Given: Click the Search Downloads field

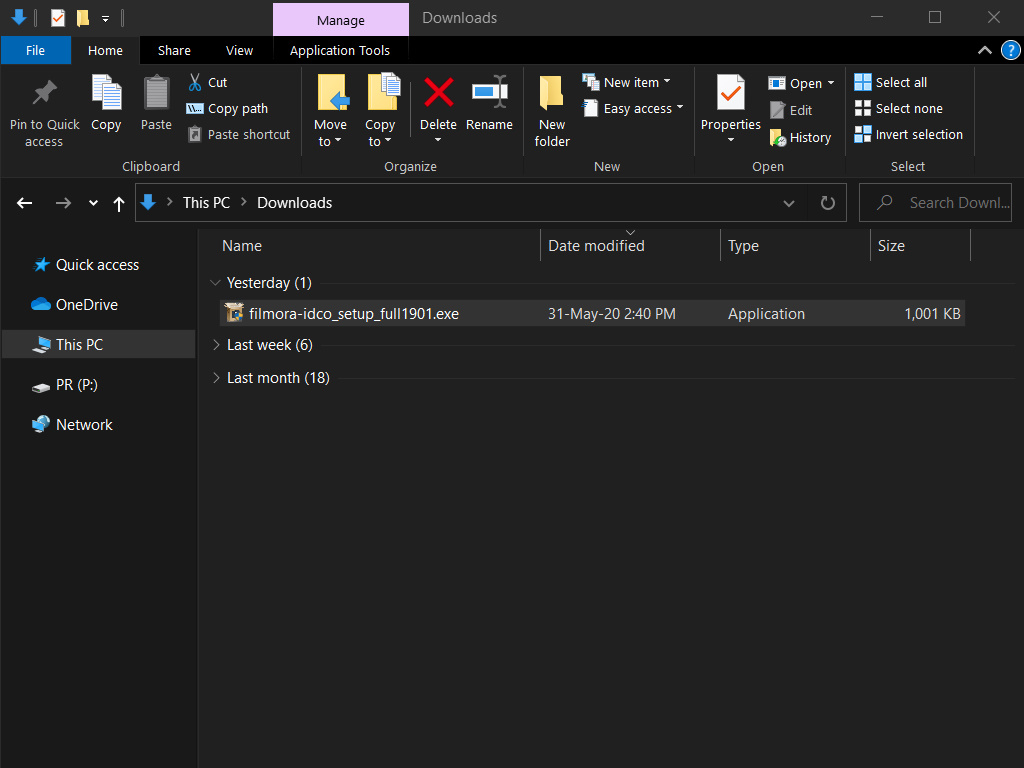Looking at the screenshot, I should click(935, 203).
